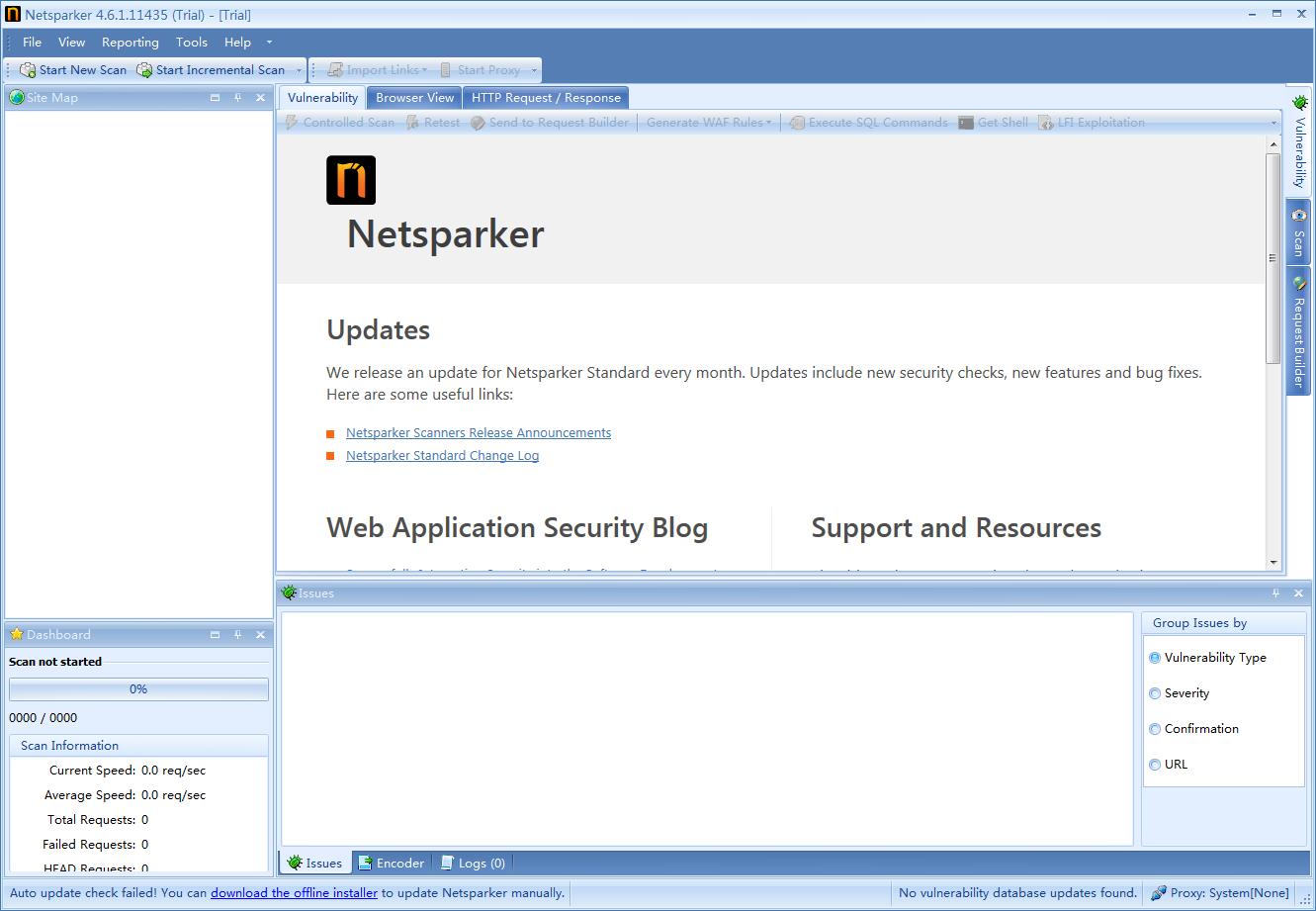Switch to the Issues bottom tab
Image resolution: width=1316 pixels, height=911 pixels.
click(x=314, y=864)
